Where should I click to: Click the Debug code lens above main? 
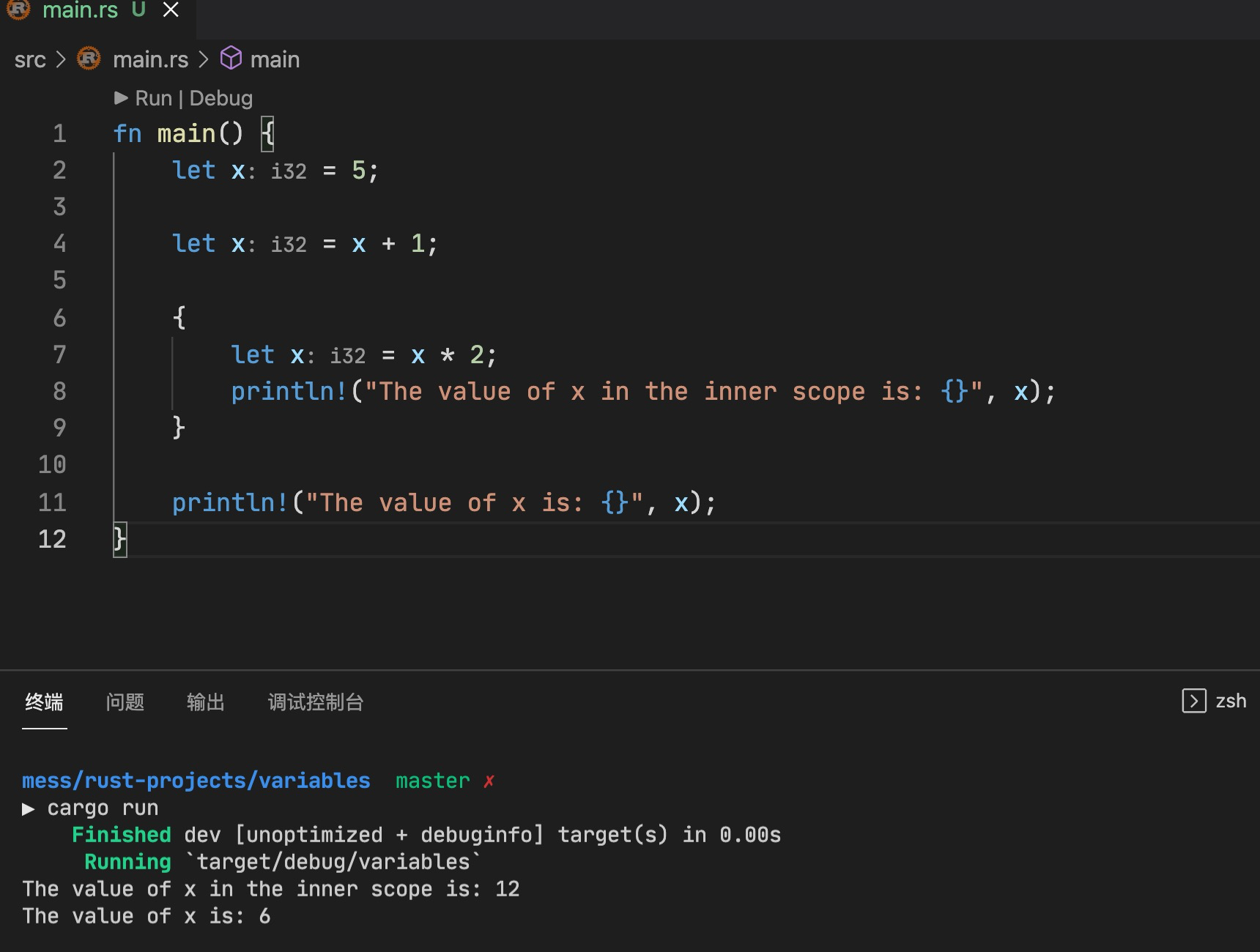click(x=220, y=98)
